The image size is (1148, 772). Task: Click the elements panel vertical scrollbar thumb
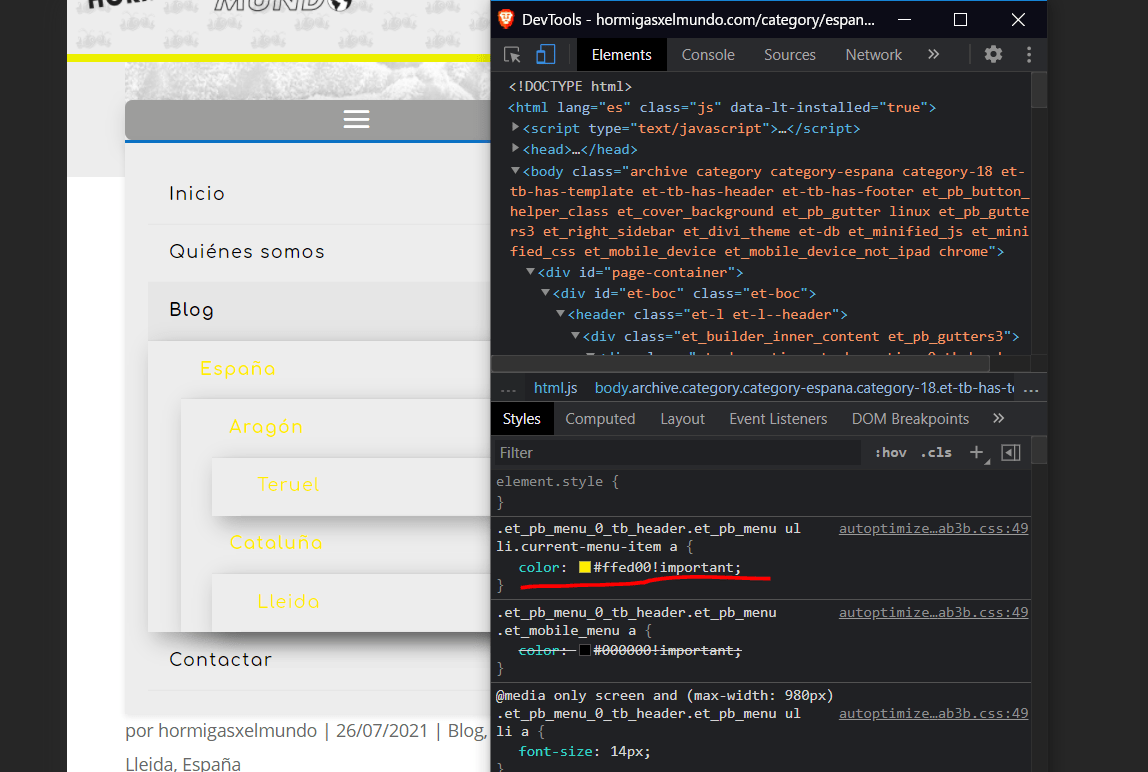click(1038, 90)
